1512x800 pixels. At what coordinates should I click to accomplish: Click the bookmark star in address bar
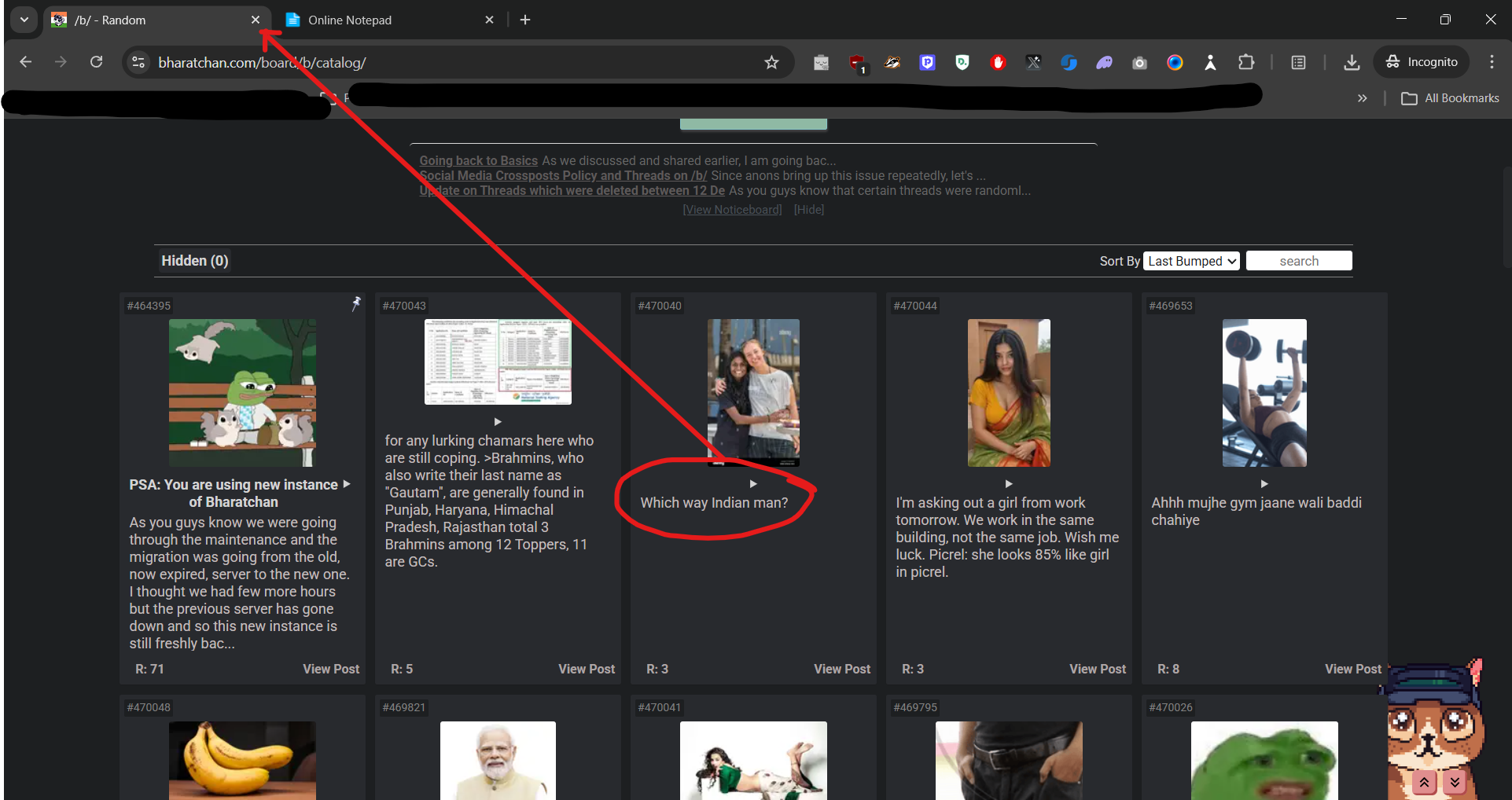click(x=771, y=62)
